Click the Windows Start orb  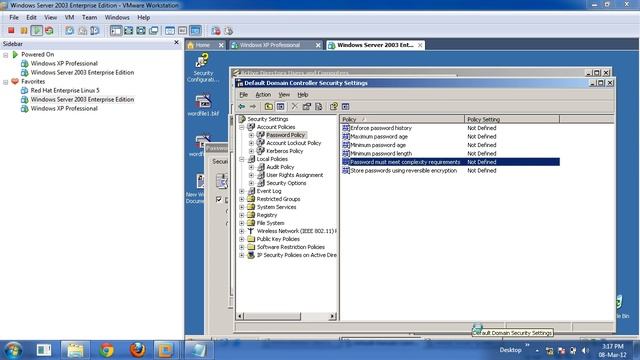click(x=13, y=350)
